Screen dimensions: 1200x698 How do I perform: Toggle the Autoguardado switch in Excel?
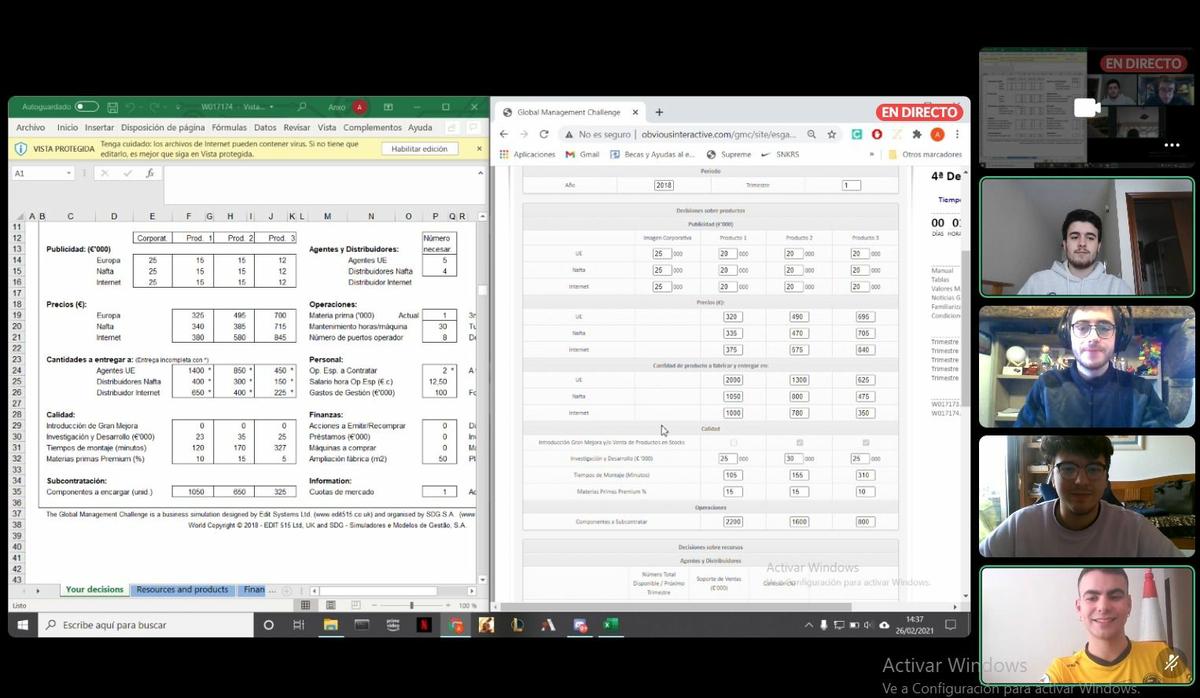tap(86, 107)
